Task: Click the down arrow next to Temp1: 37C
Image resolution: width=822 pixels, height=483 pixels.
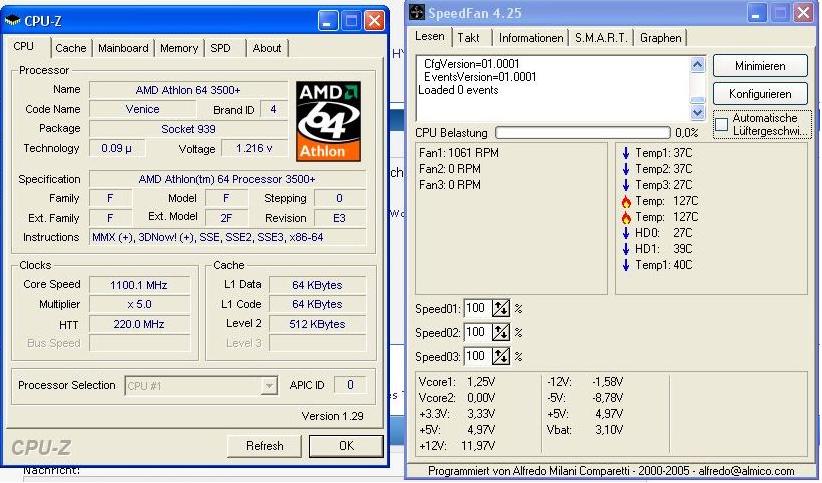Action: (626, 153)
